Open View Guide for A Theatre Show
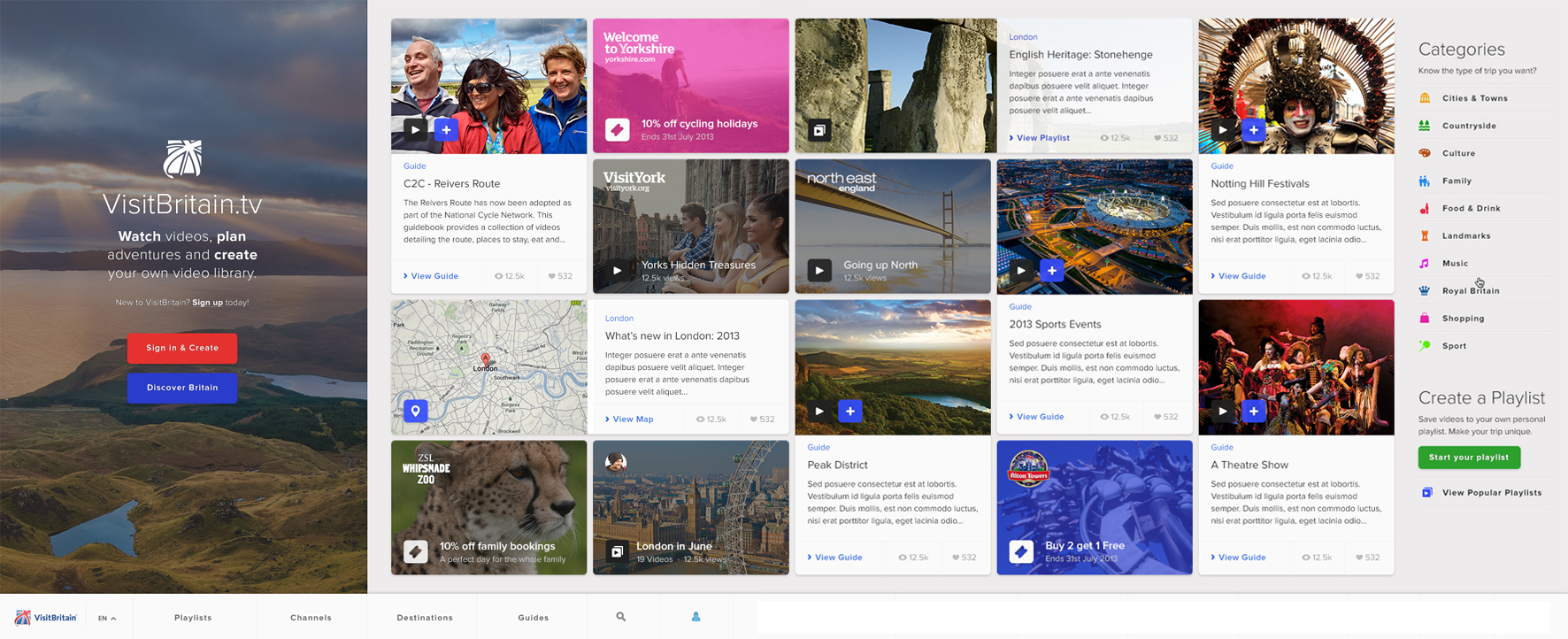The image size is (1568, 639). coord(1238,558)
